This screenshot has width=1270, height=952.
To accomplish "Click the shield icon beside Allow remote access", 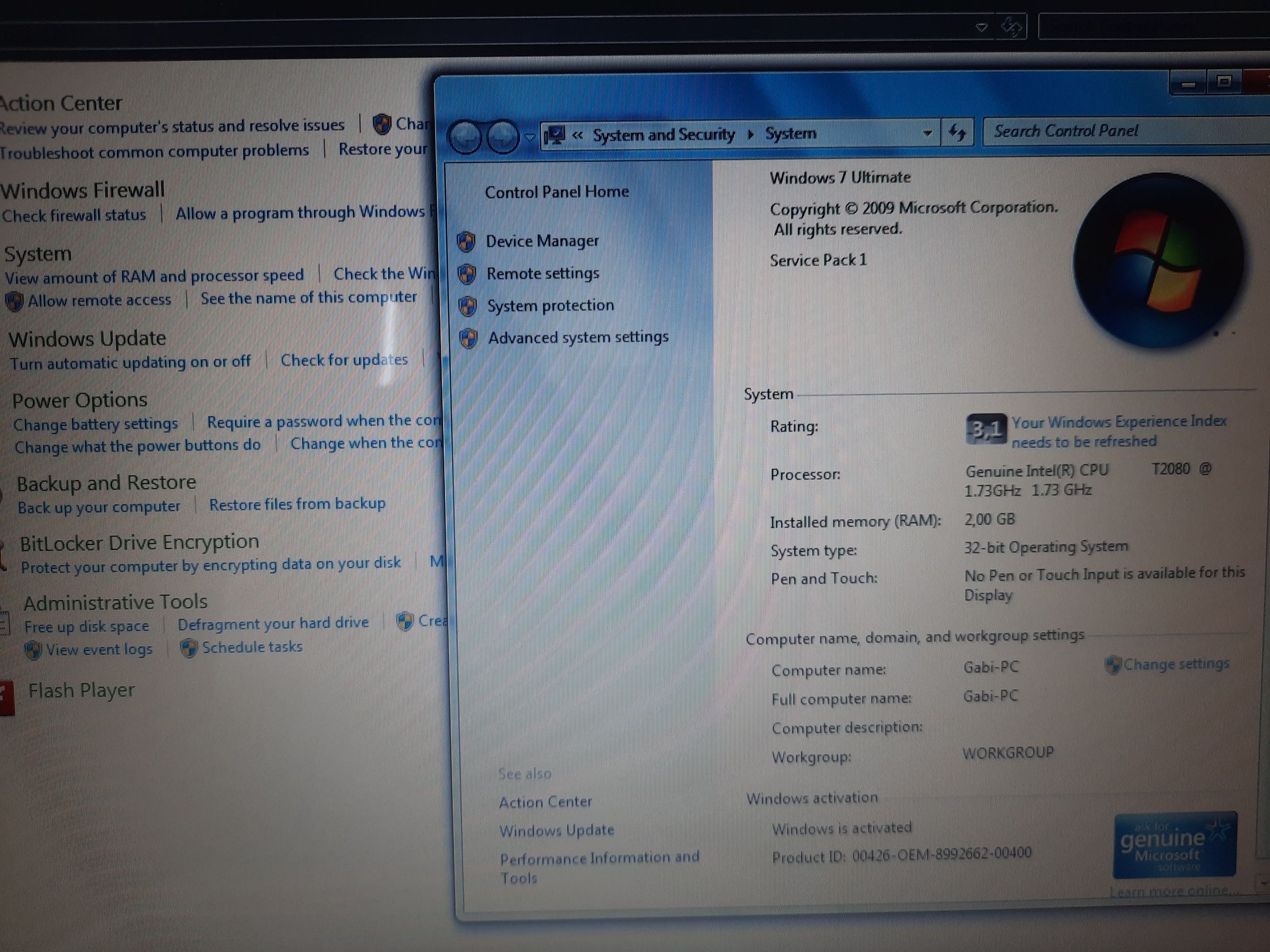I will 15,301.
